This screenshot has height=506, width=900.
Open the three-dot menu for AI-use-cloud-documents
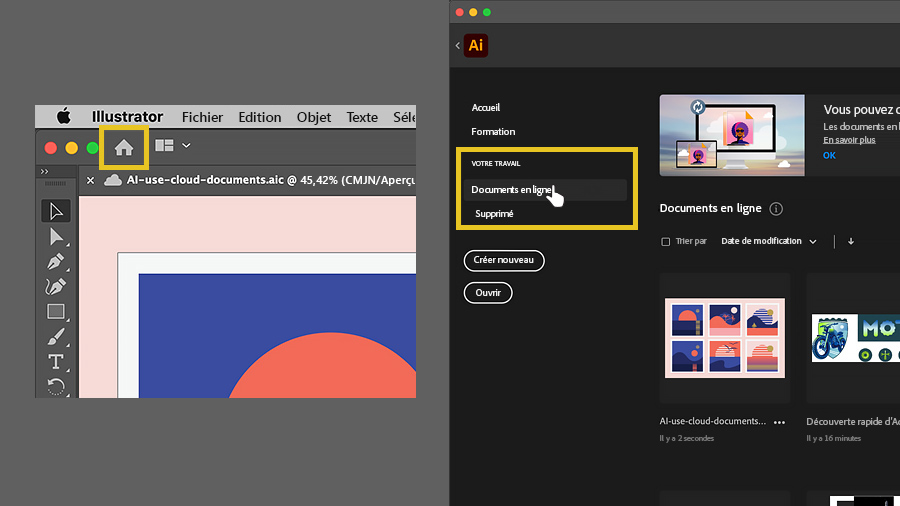point(779,422)
